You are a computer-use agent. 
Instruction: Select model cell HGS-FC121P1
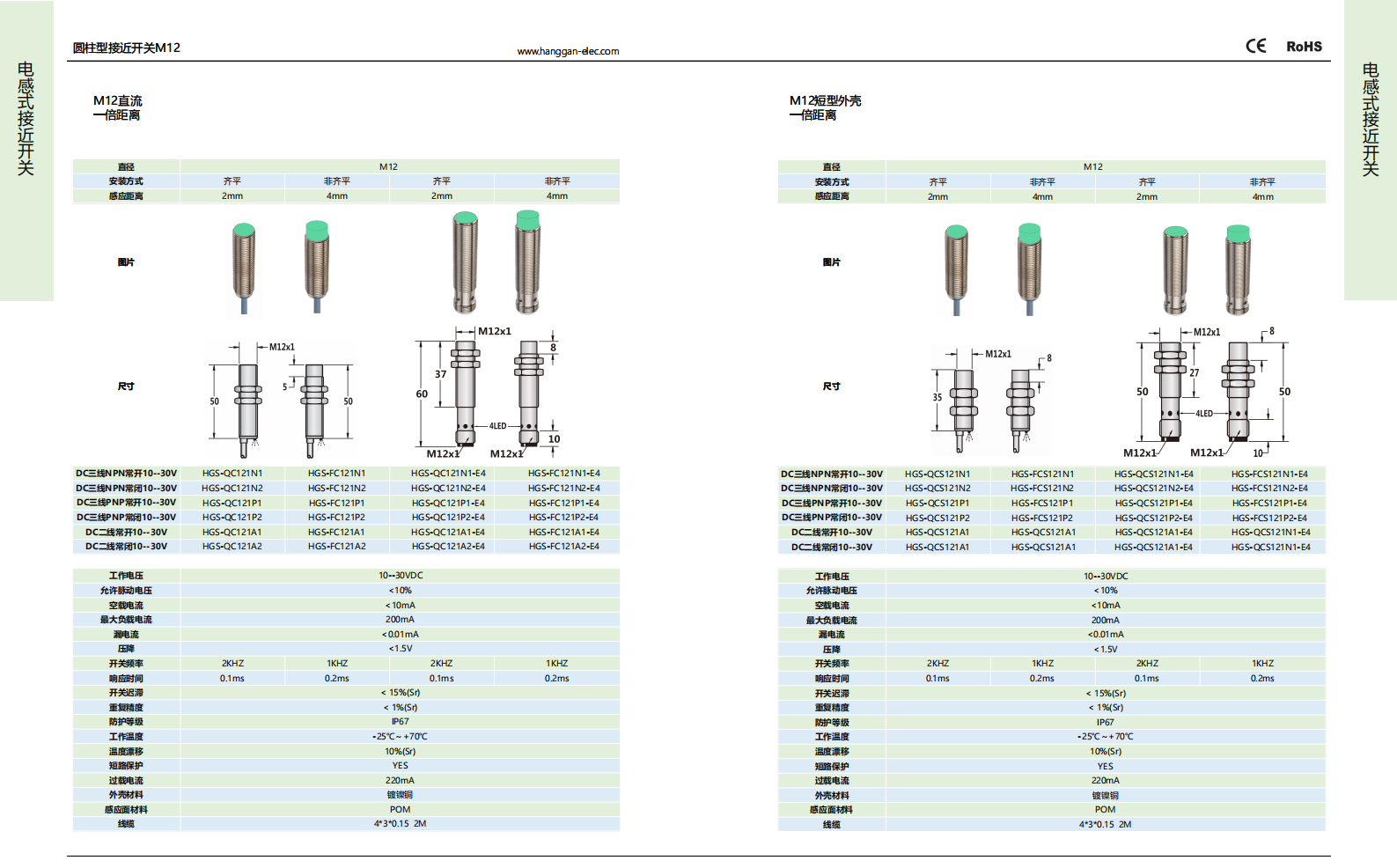click(337, 504)
